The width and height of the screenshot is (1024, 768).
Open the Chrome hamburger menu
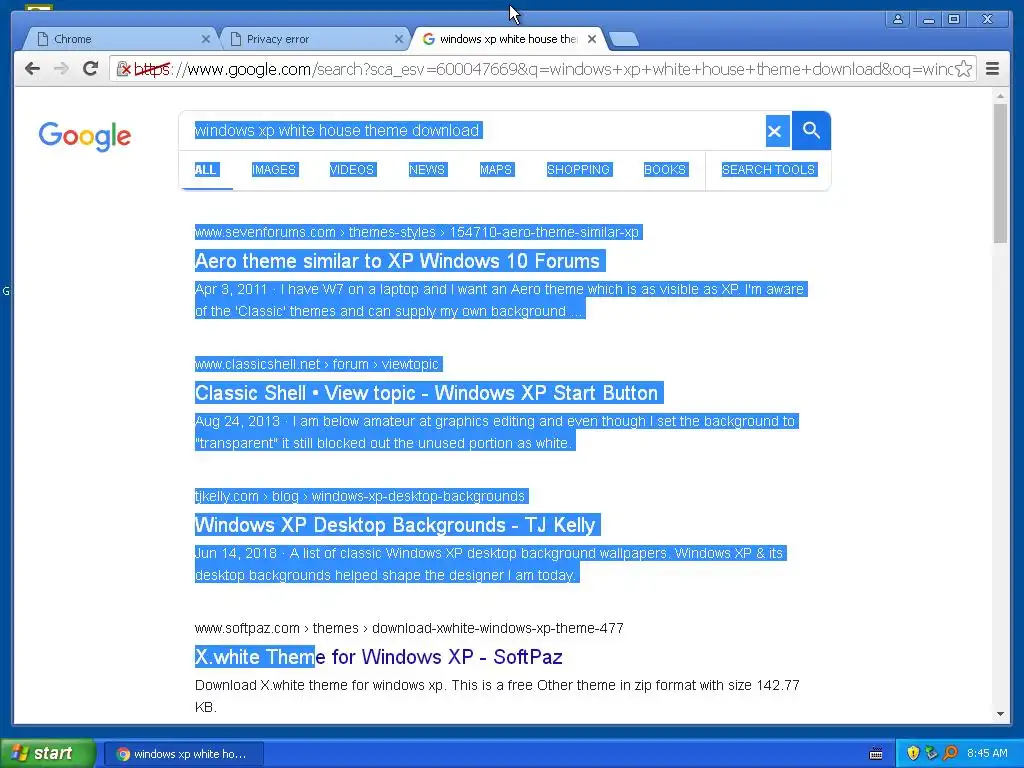click(x=992, y=69)
